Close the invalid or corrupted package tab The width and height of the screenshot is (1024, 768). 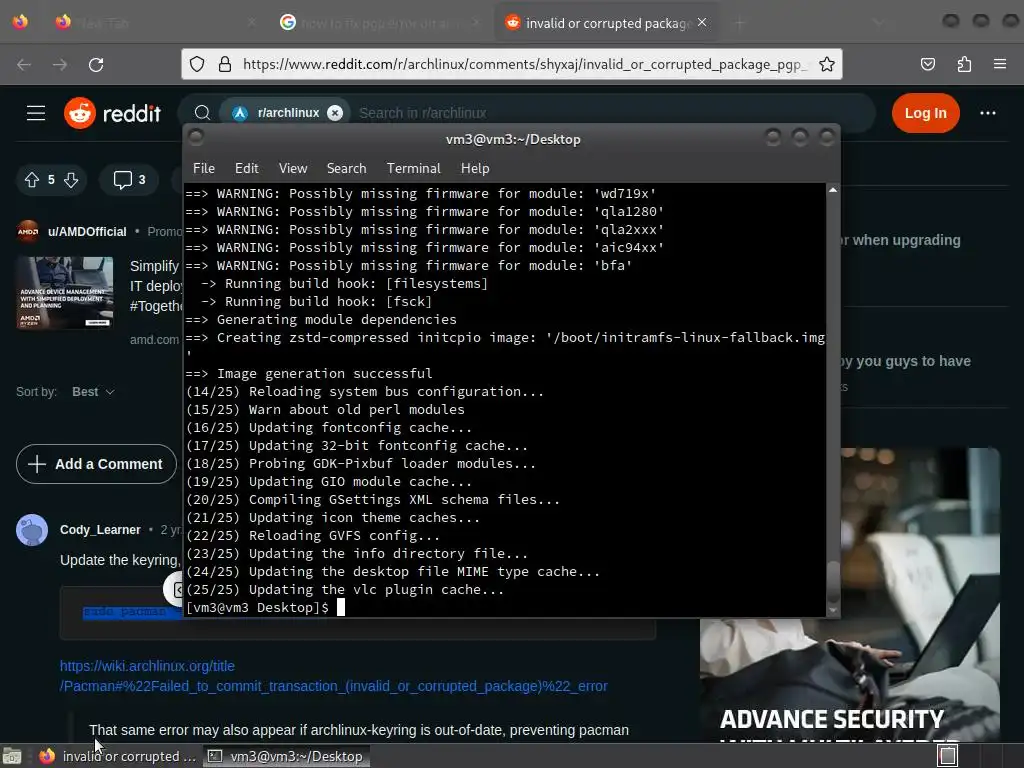[702, 22]
